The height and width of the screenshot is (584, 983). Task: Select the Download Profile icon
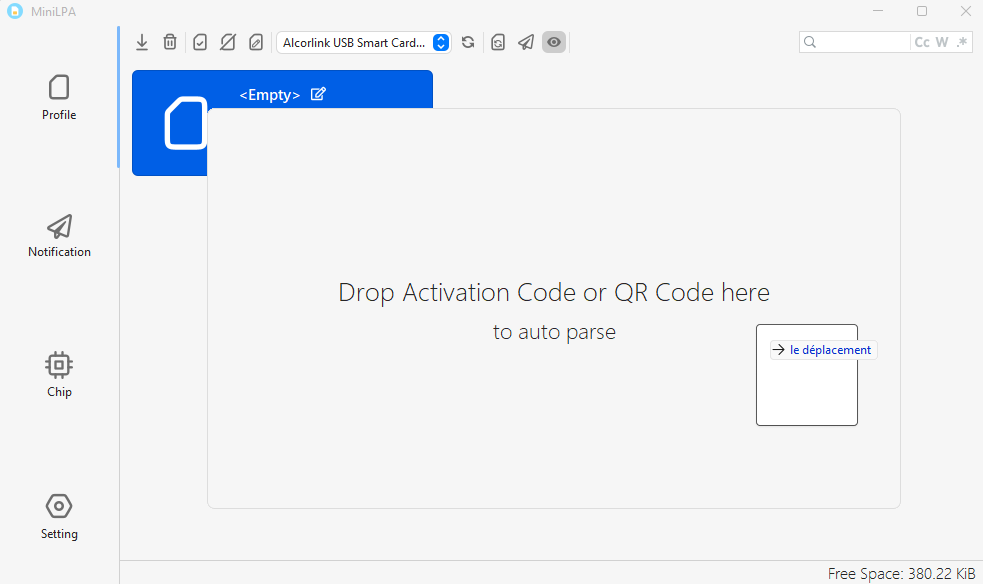[x=141, y=42]
